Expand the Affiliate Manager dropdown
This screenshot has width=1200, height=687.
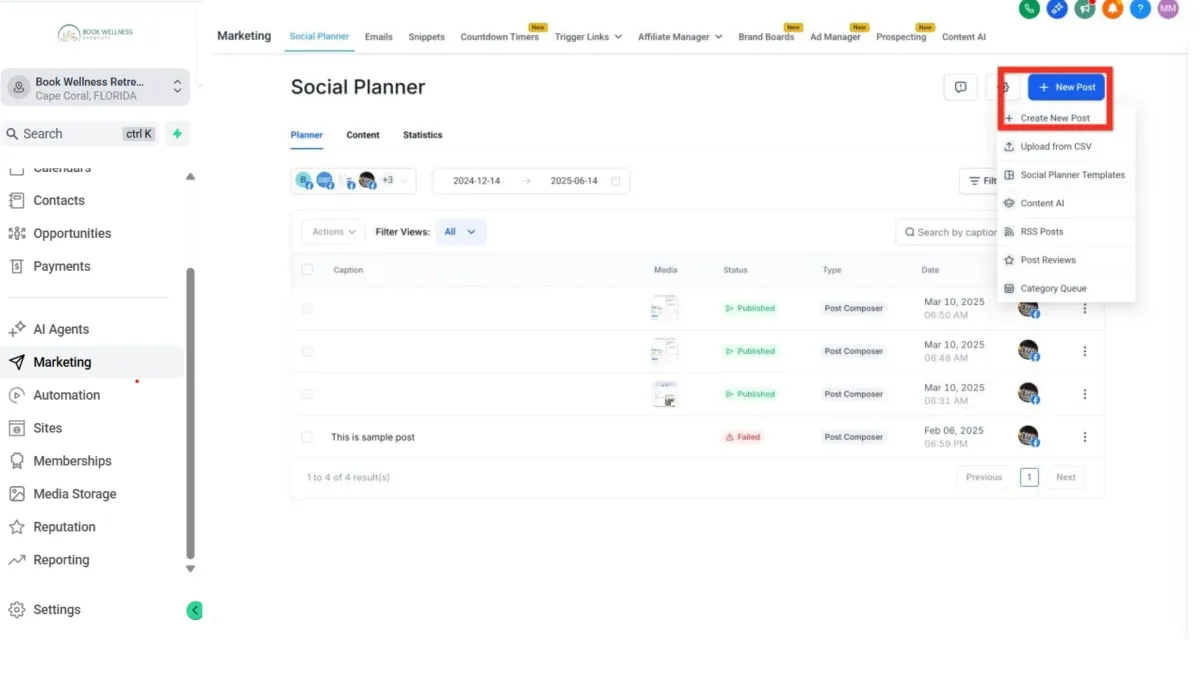click(680, 37)
